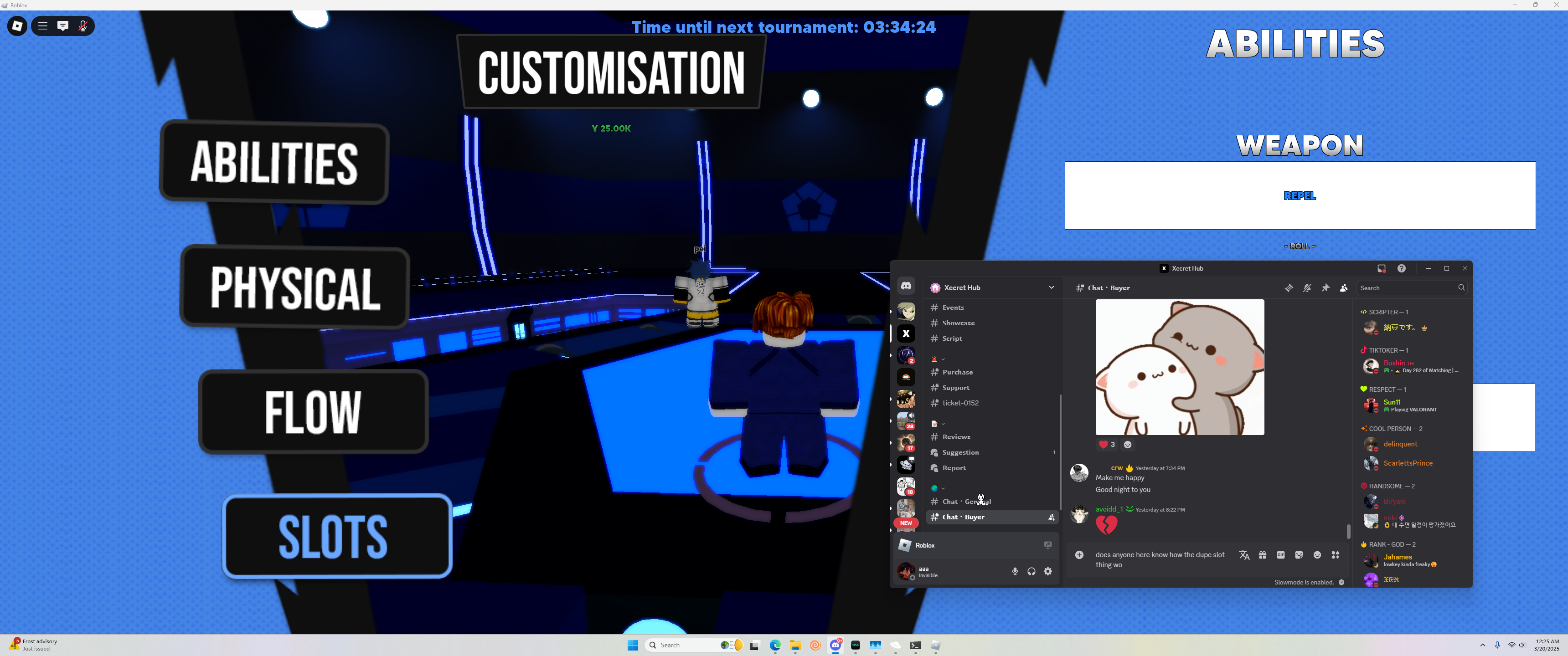
Task: Open Discord user settings gear
Action: pyautogui.click(x=1047, y=571)
